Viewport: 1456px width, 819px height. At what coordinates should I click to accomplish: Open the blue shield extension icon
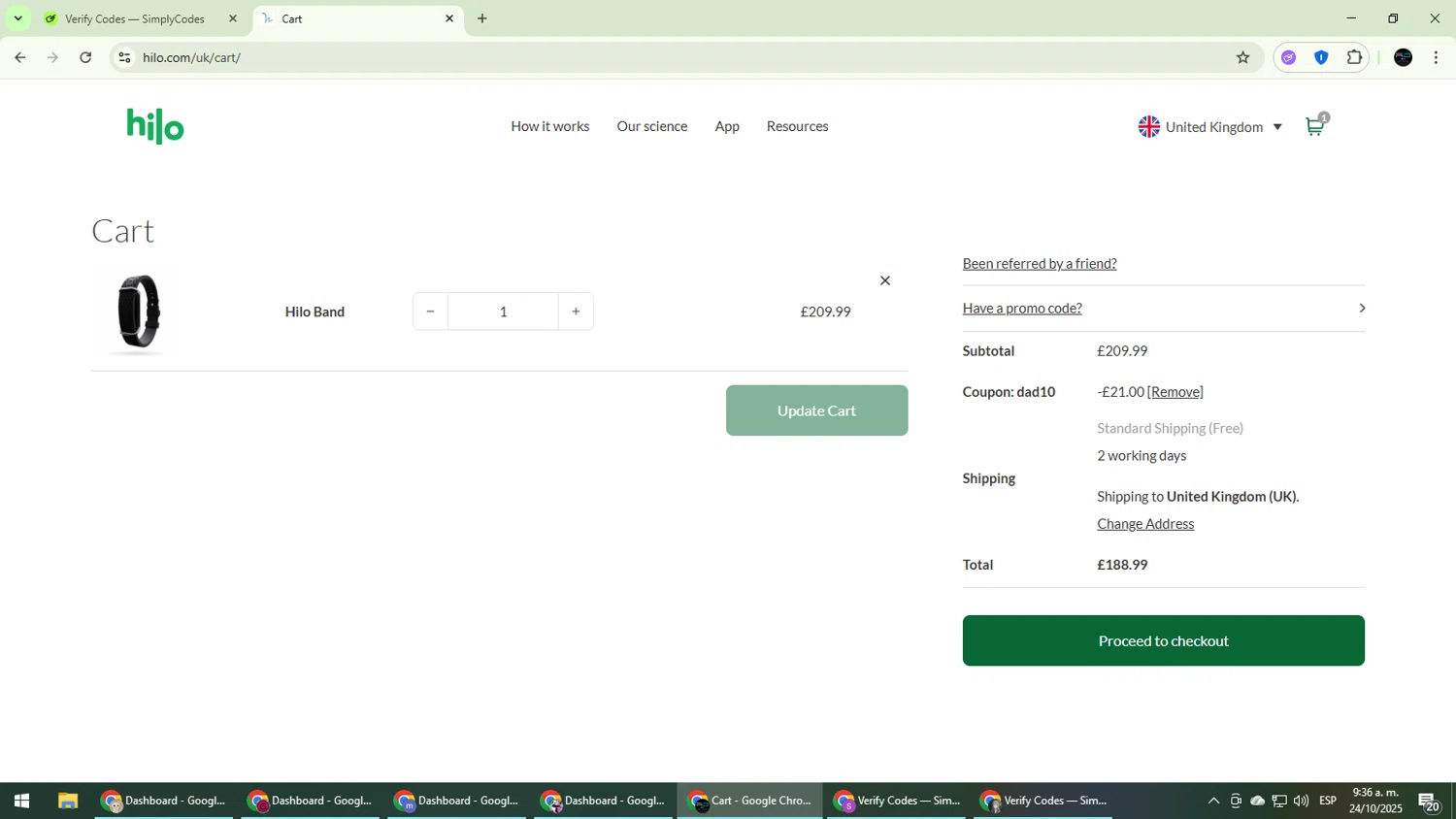tap(1321, 57)
